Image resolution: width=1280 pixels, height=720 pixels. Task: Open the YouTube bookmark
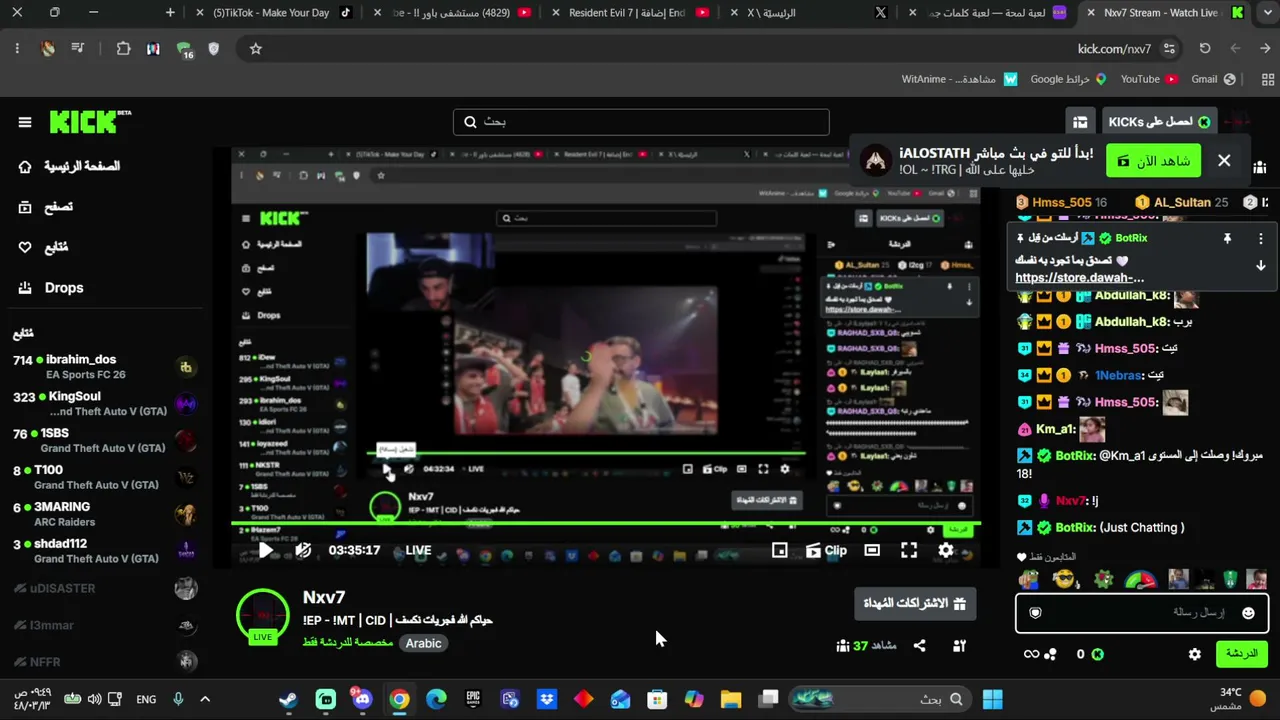coord(1149,79)
